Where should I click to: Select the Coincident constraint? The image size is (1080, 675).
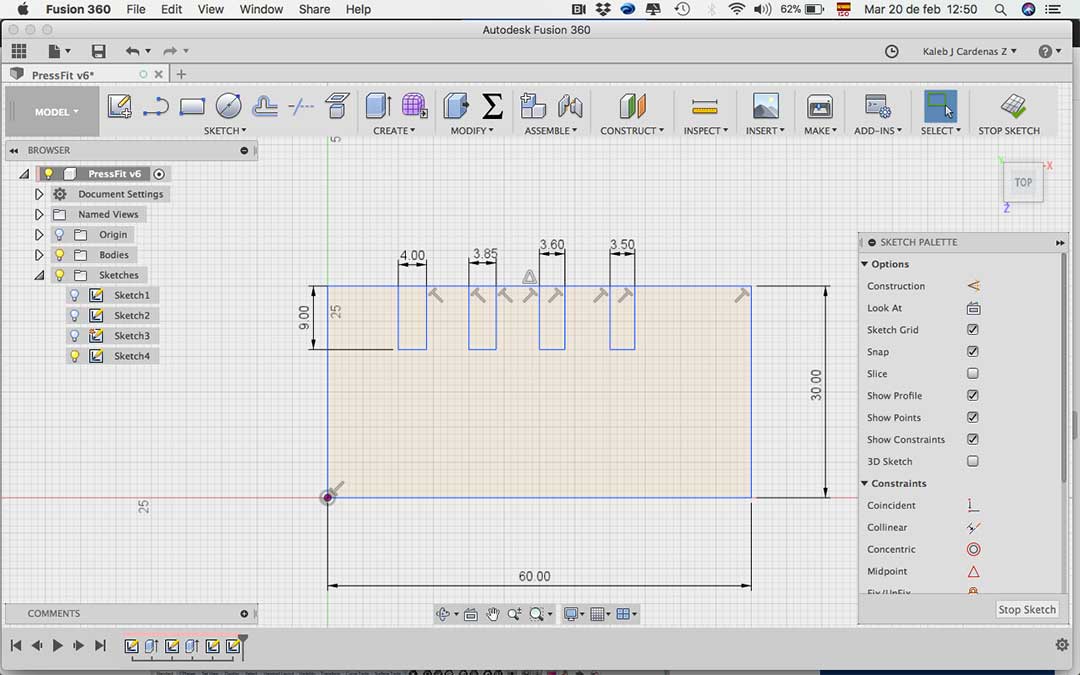891,506
